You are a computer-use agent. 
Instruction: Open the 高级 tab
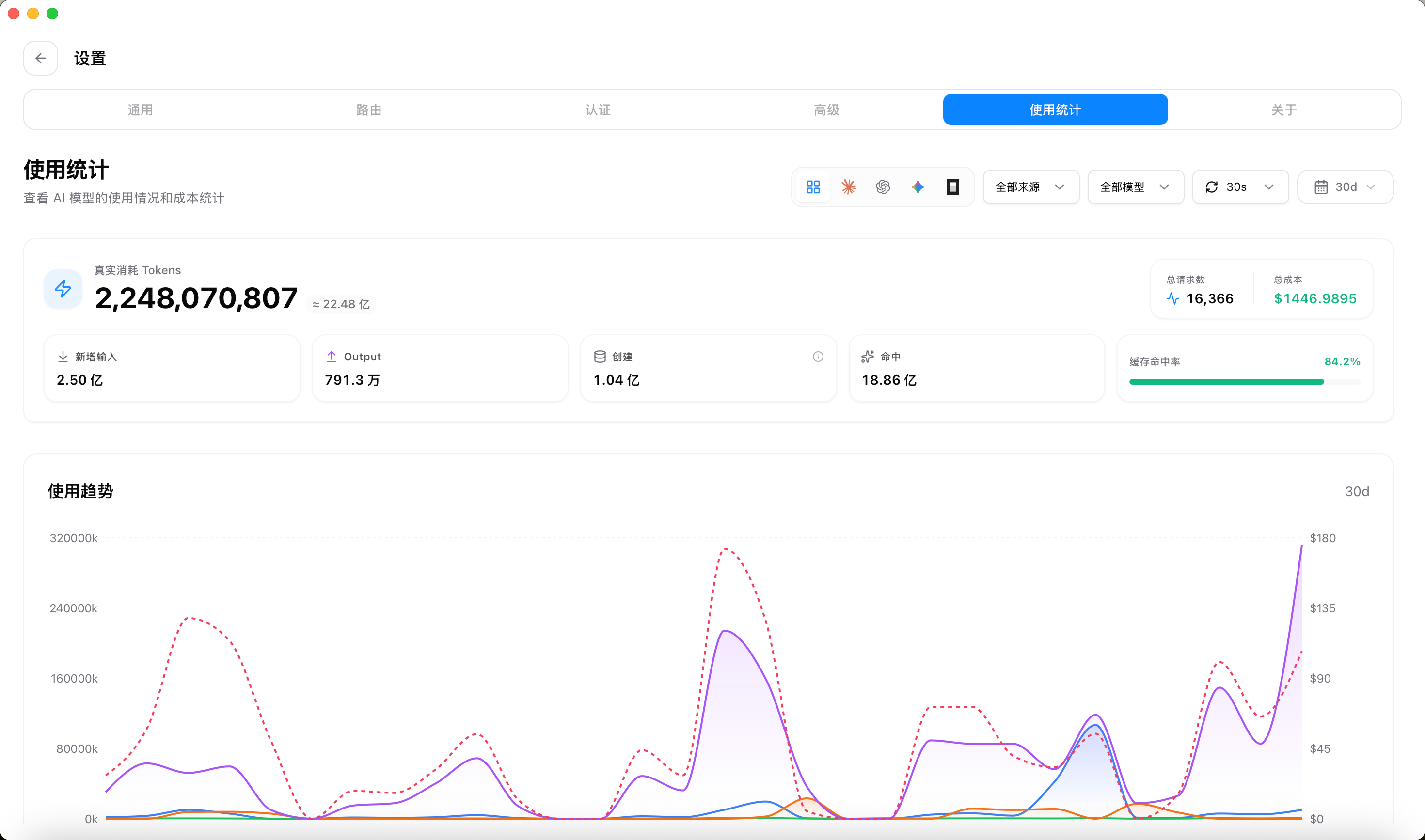point(826,109)
